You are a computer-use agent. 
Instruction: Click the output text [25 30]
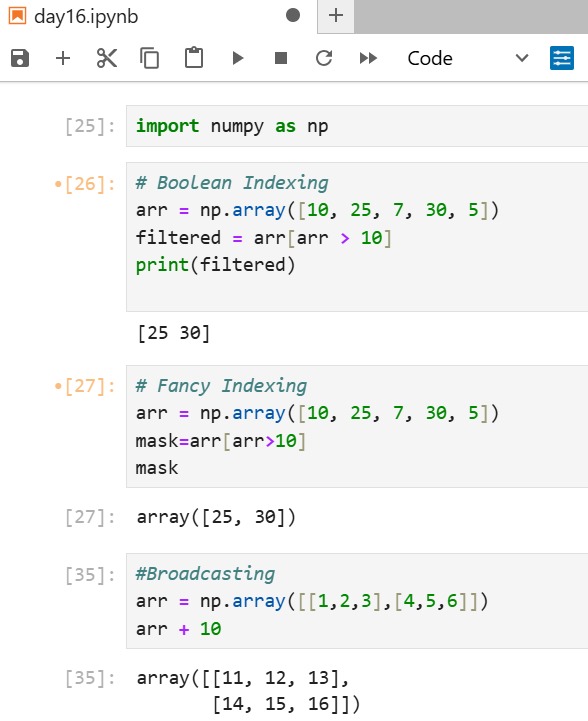pos(174,333)
